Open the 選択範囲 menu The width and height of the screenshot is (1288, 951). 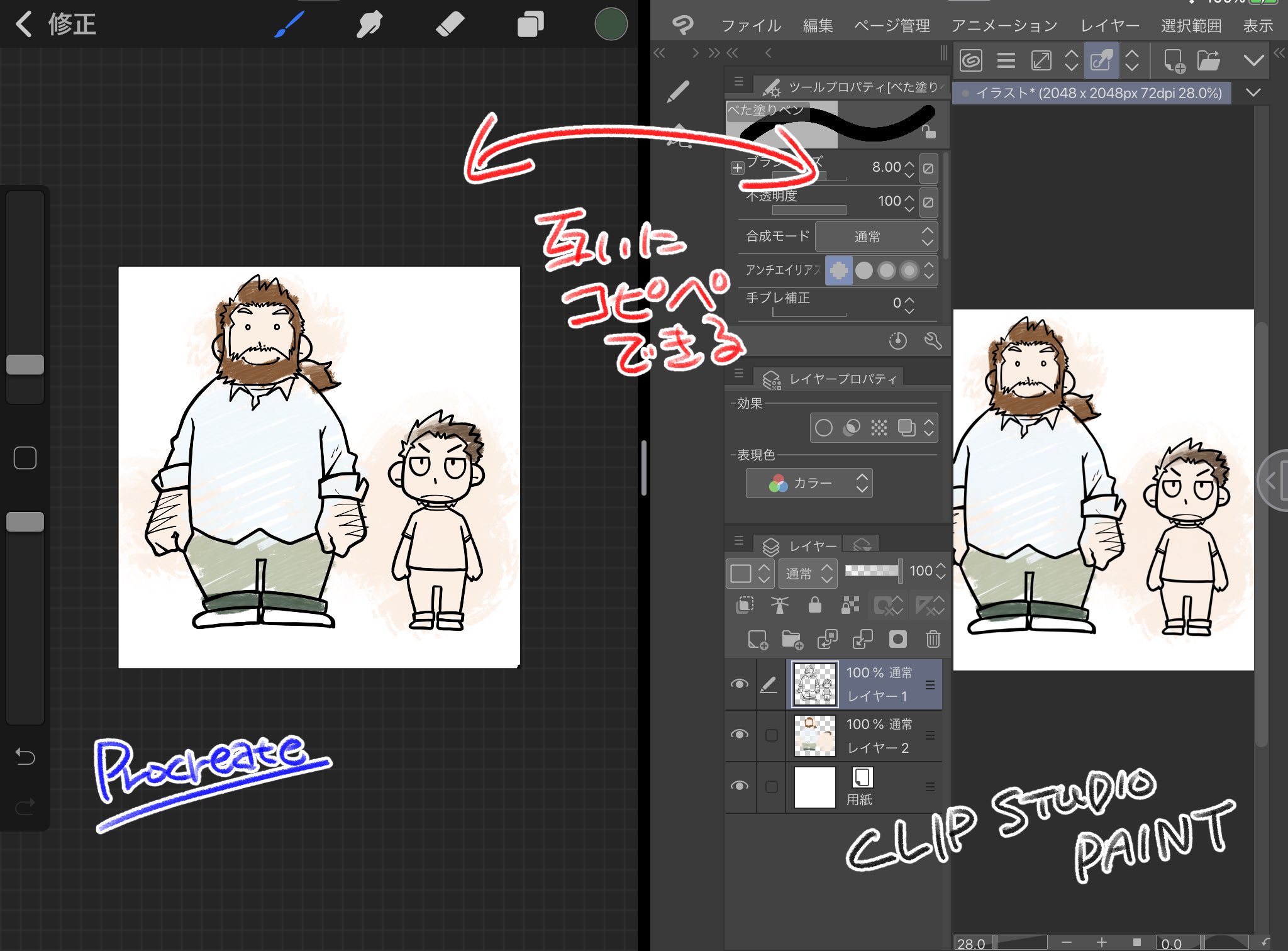pyautogui.click(x=1191, y=26)
